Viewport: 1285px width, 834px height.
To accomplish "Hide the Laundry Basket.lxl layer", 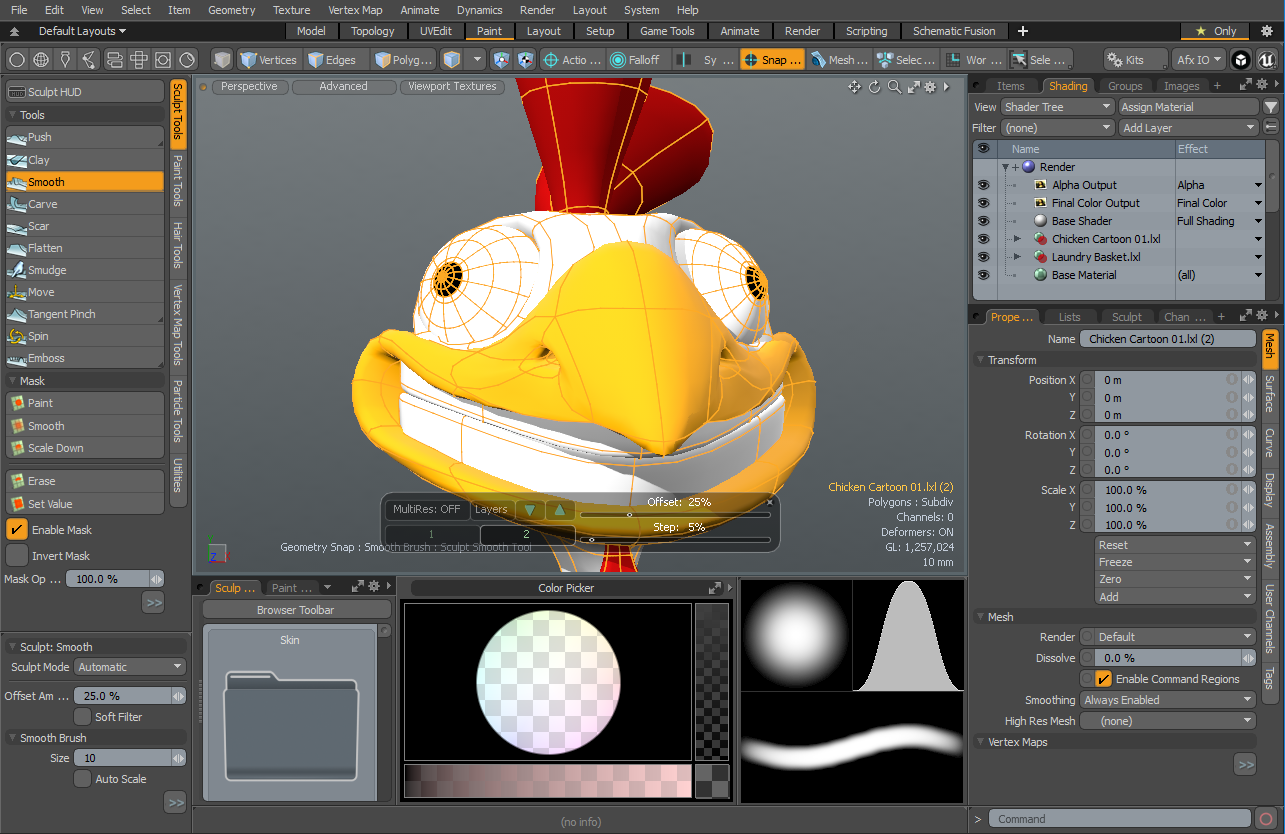I will point(983,257).
